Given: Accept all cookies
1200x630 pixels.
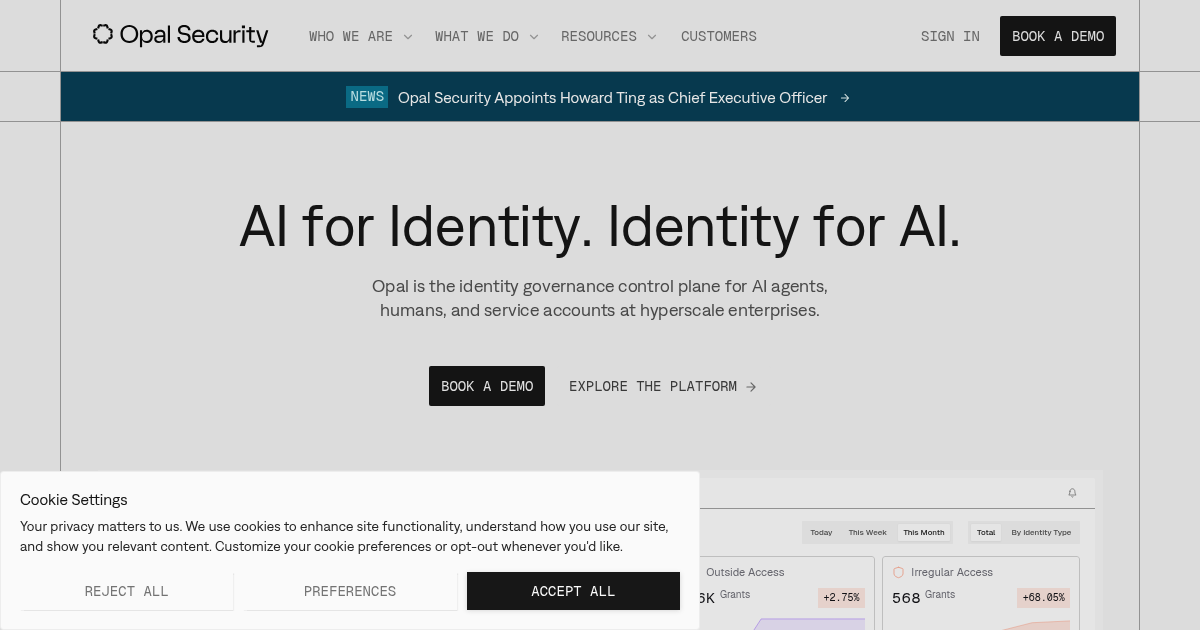Looking at the screenshot, I should click(x=573, y=591).
